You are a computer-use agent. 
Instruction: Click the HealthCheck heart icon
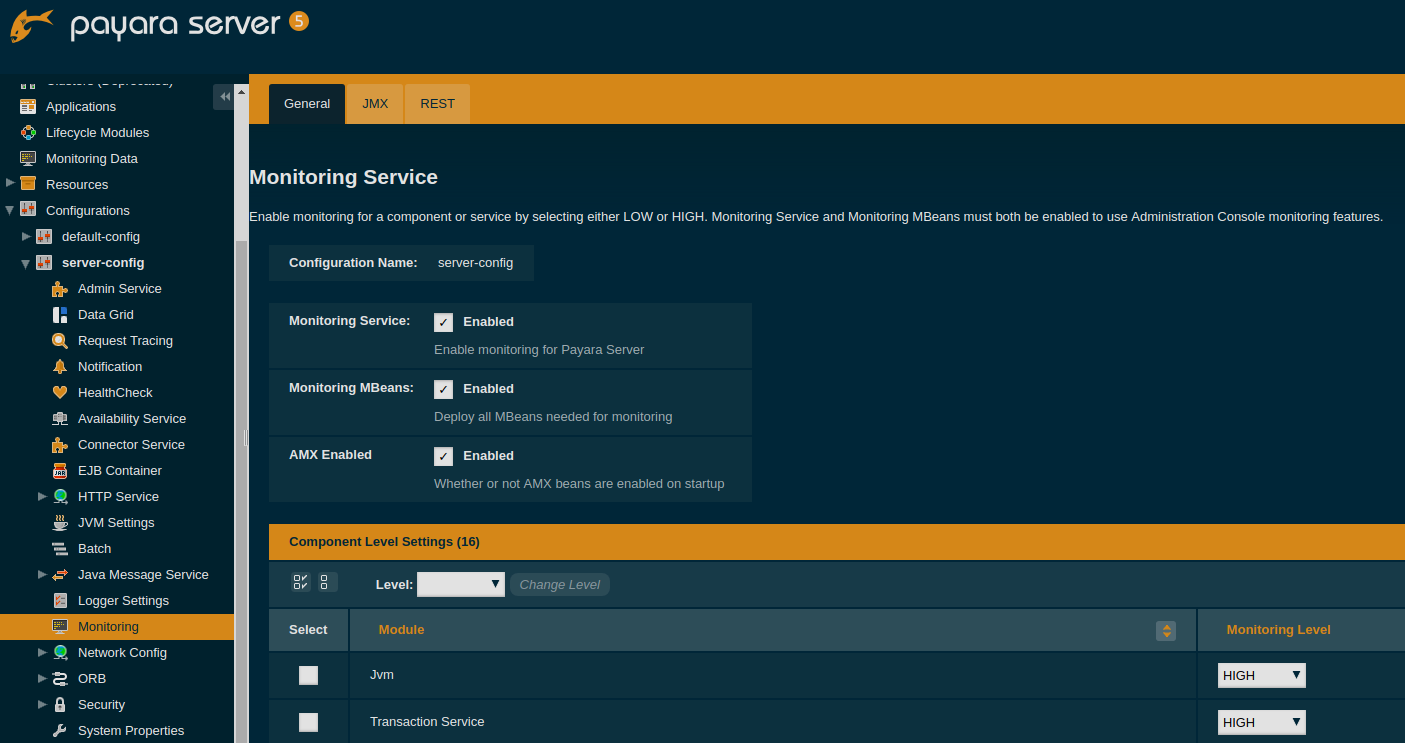click(60, 393)
